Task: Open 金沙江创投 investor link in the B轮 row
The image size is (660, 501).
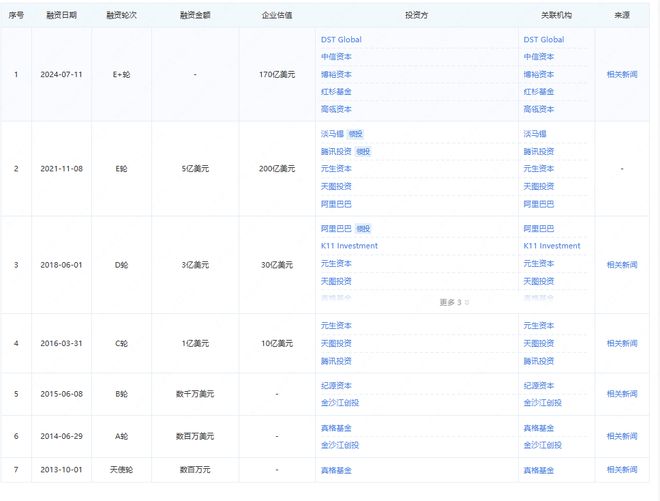Action: point(340,403)
